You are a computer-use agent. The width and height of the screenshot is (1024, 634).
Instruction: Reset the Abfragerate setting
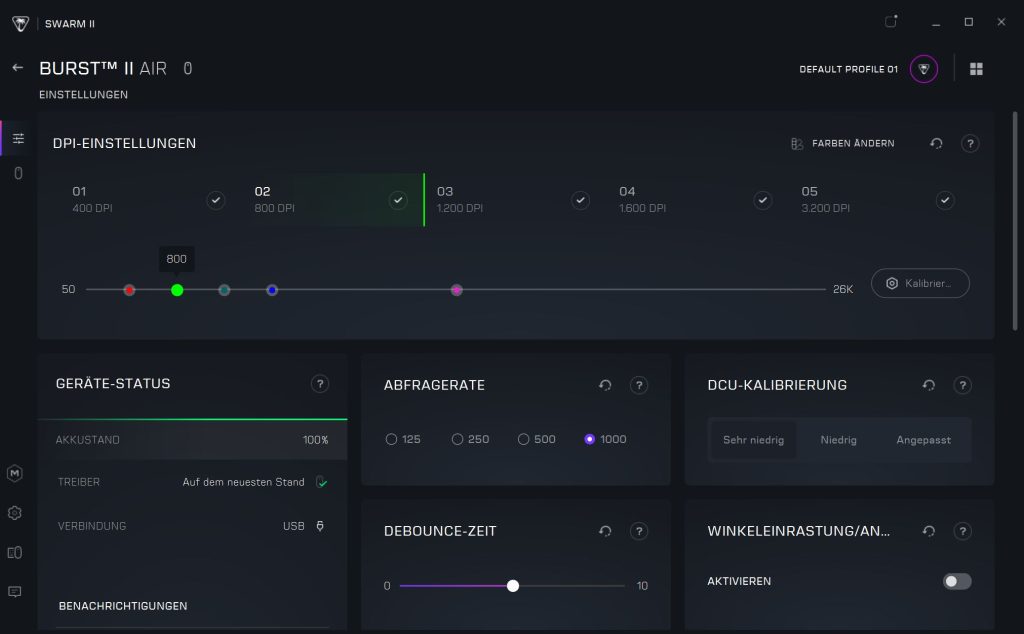click(605, 385)
